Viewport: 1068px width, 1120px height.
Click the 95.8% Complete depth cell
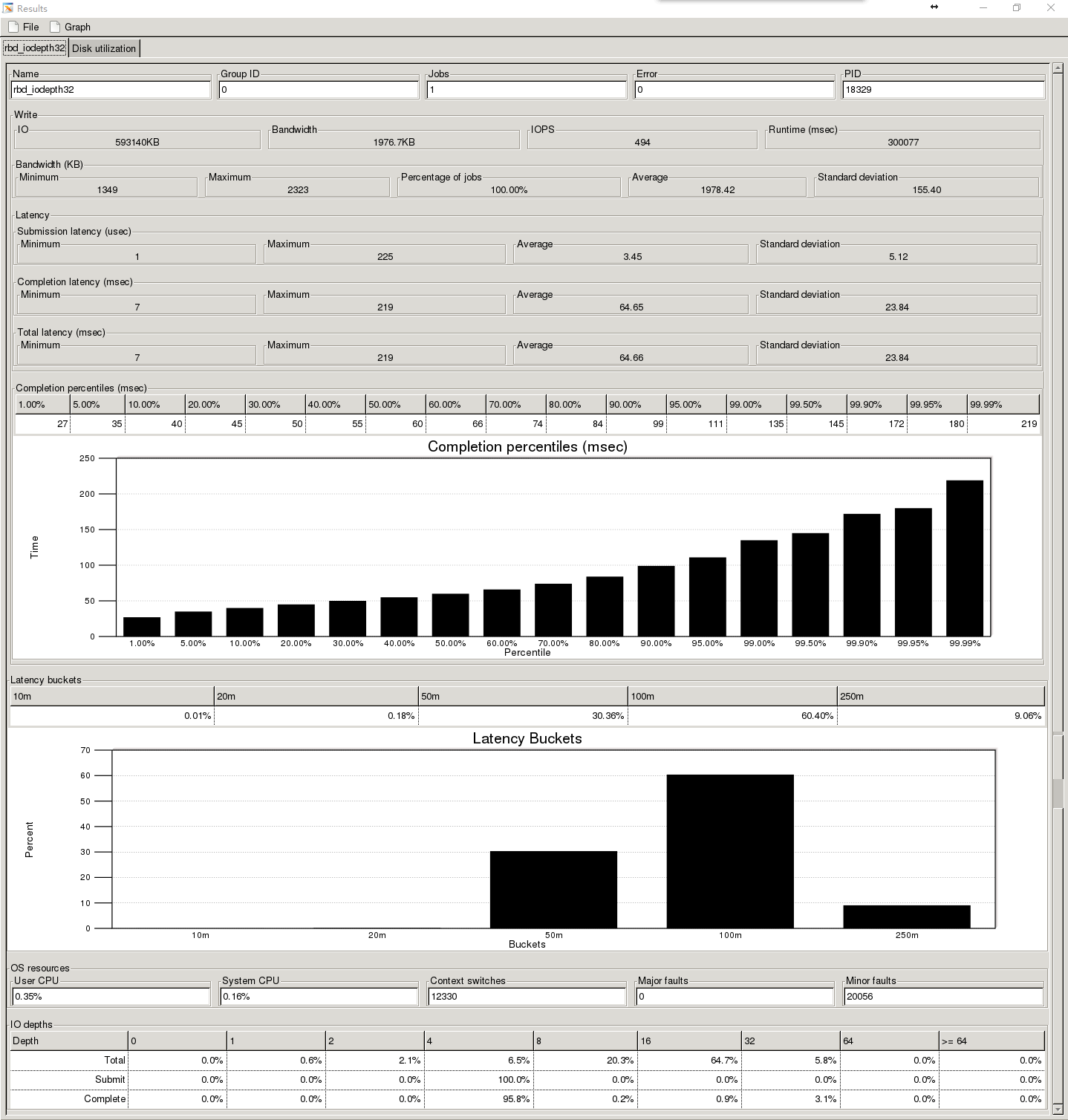coord(516,1098)
